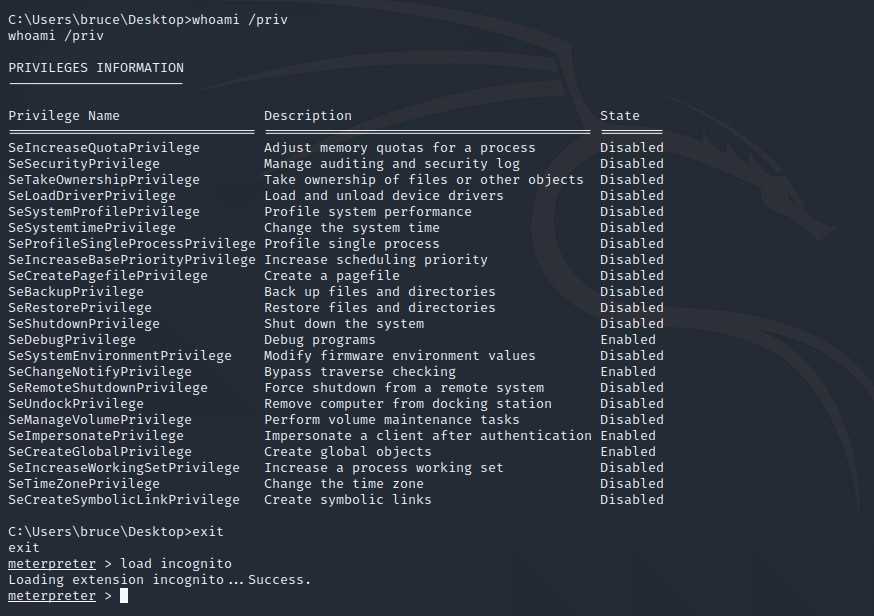Click the 'Loading extension incognito' success line
The height and width of the screenshot is (616, 874).
click(x=160, y=580)
